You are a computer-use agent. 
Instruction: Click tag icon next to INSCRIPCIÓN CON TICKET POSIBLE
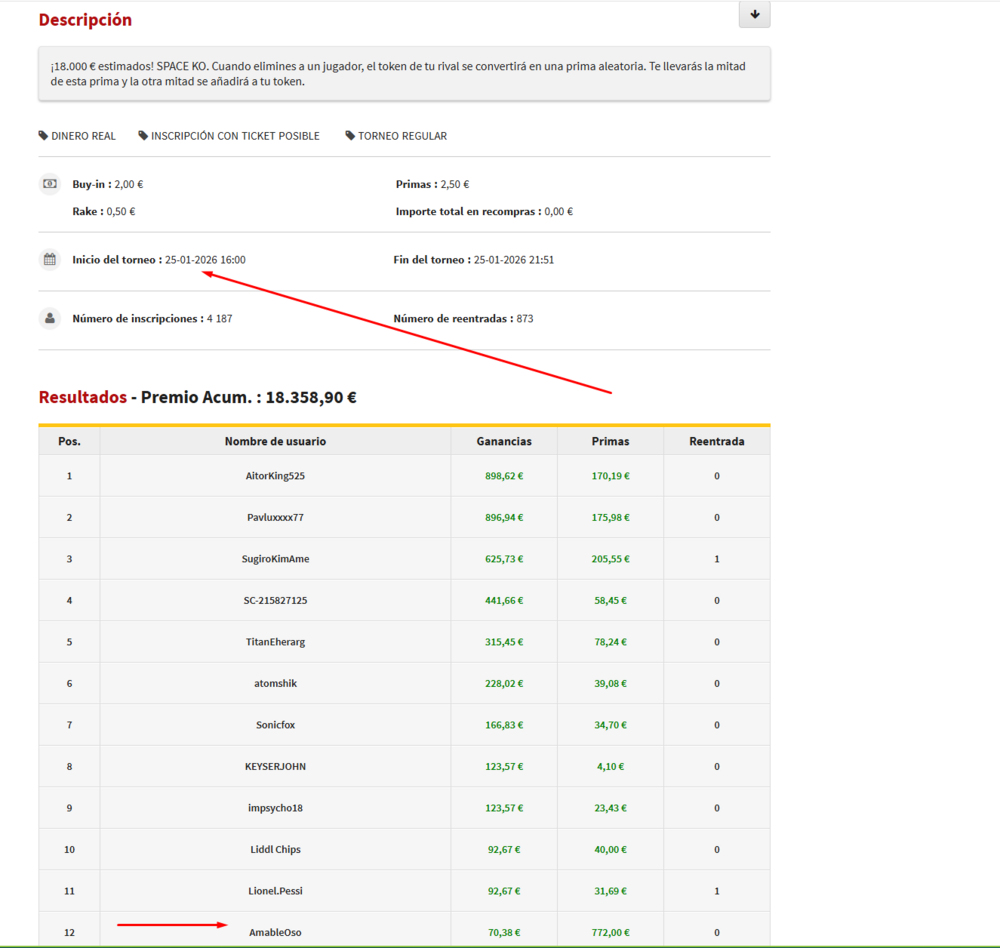[143, 136]
